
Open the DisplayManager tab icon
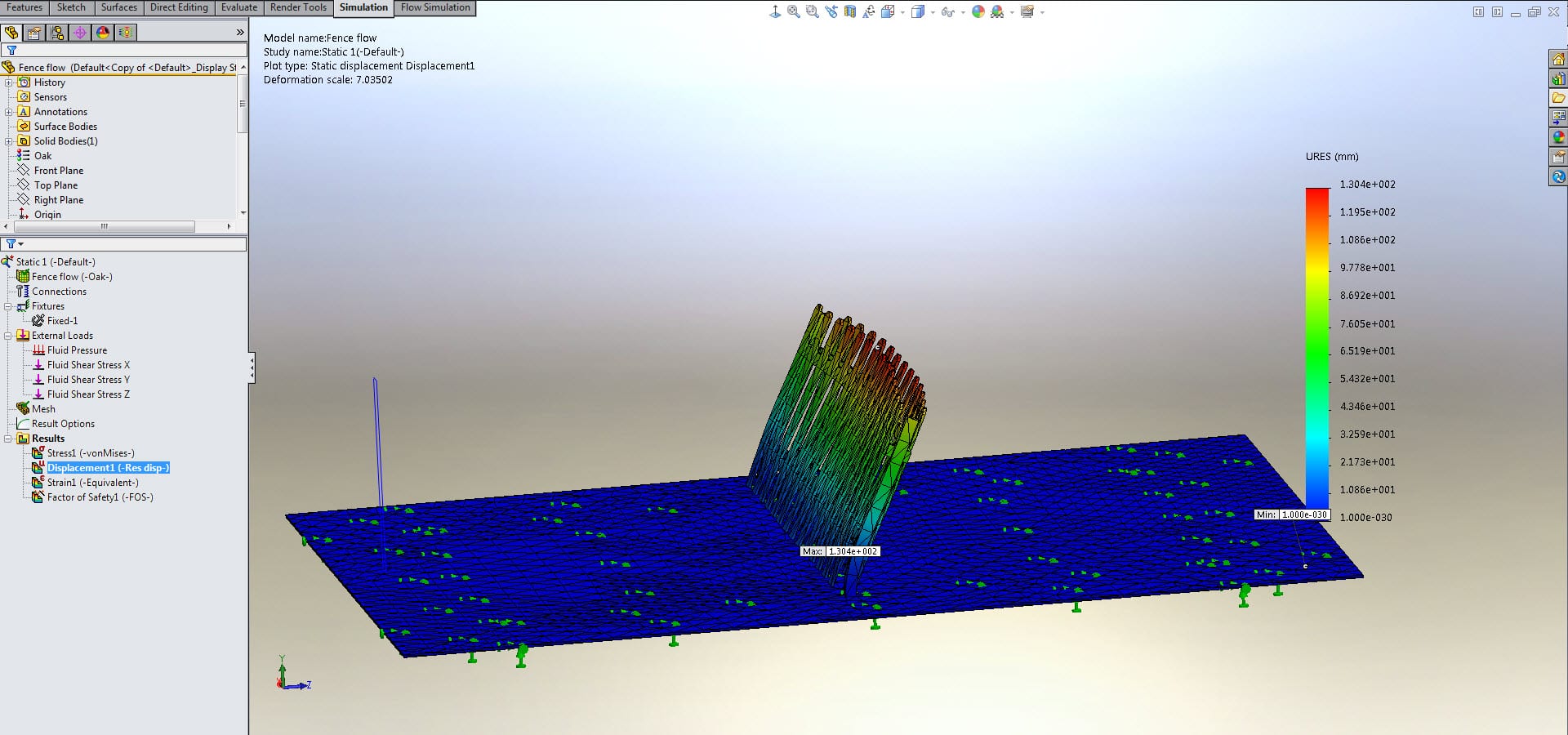point(102,33)
